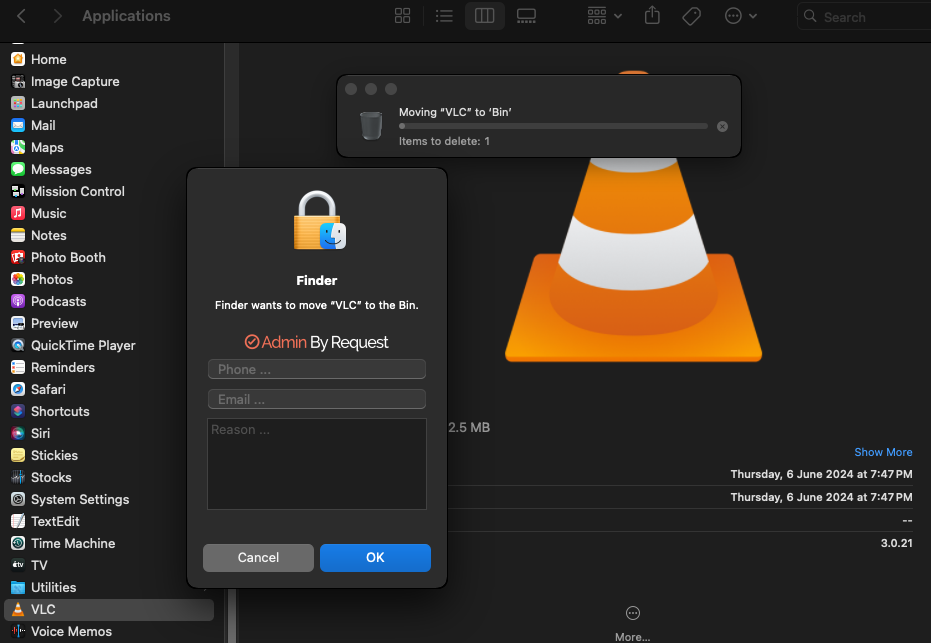Click the bin icon in the progress window

[371, 126]
